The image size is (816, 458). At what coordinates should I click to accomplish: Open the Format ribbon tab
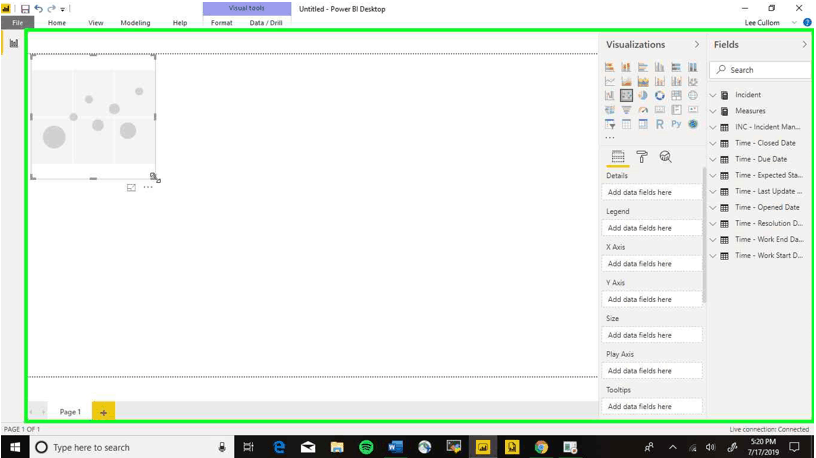point(222,22)
